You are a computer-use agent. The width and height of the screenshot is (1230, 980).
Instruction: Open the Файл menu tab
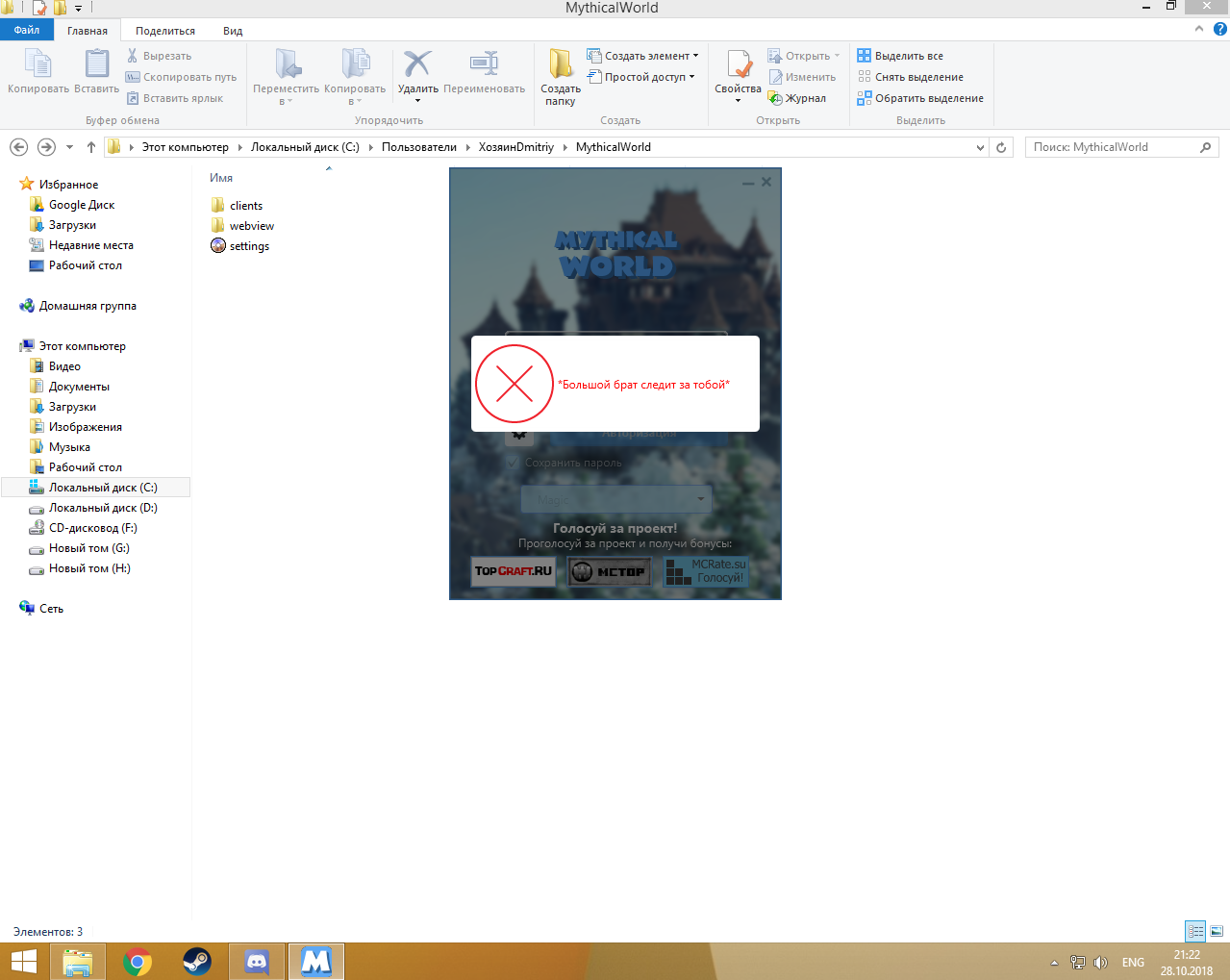(x=27, y=31)
